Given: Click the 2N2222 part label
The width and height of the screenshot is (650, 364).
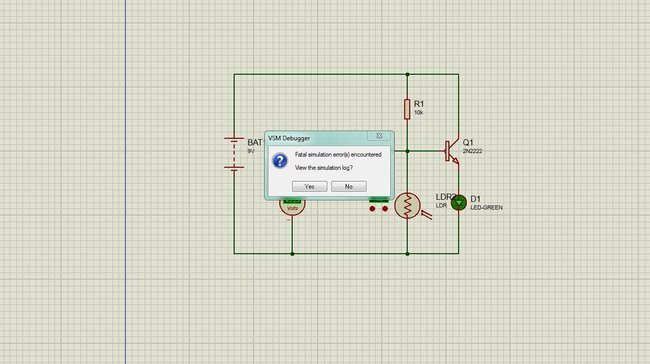Looking at the screenshot, I should coord(472,151).
